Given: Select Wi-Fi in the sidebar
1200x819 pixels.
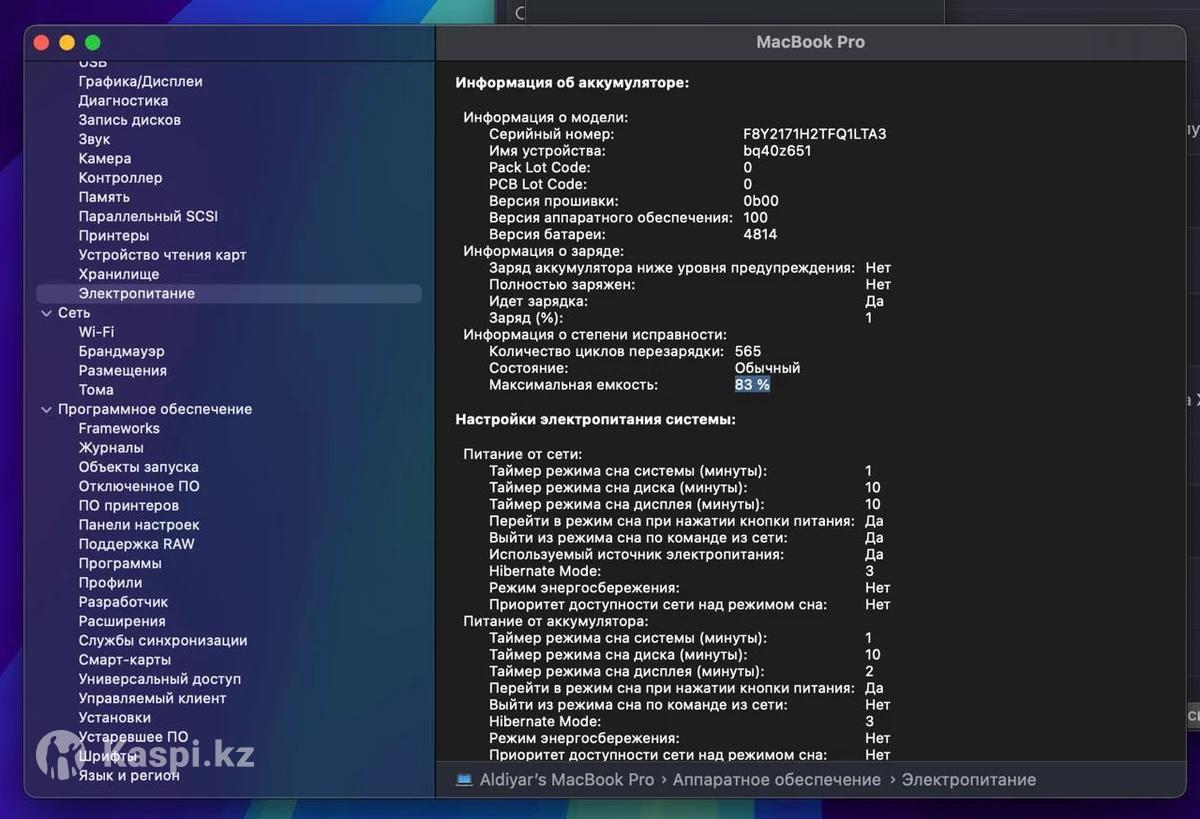Looking at the screenshot, I should 96,332.
